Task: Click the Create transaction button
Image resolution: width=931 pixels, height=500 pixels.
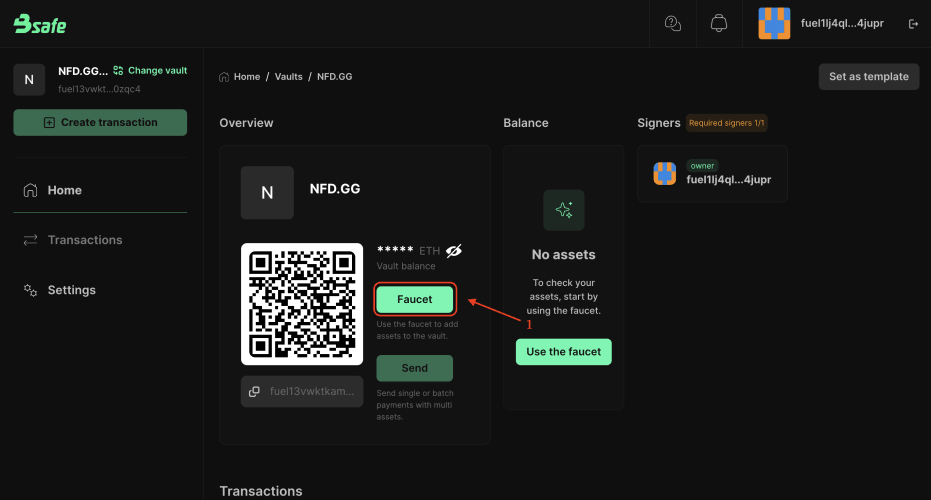Action: pos(100,122)
